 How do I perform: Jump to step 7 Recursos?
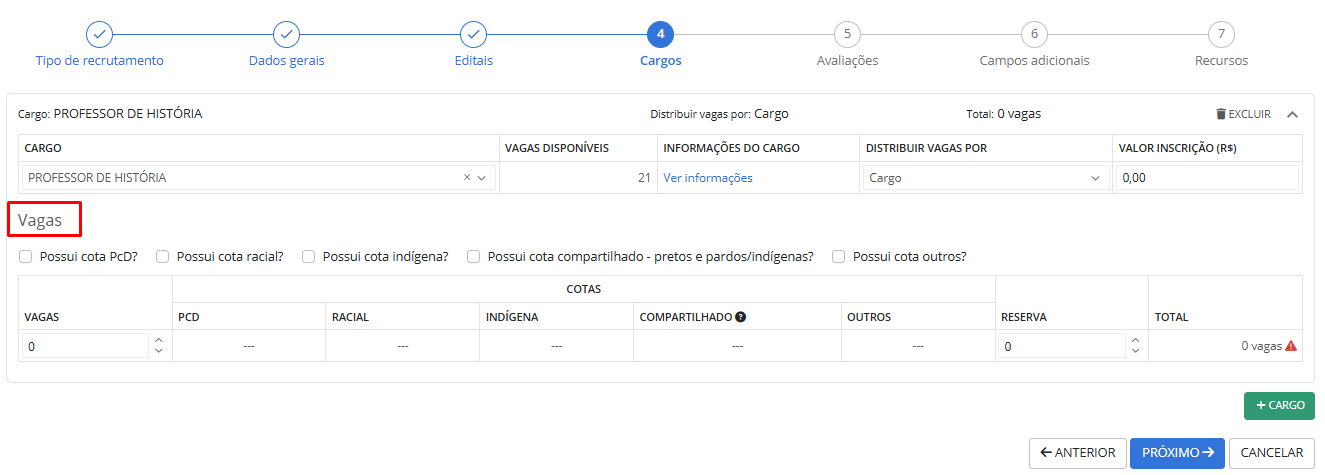pos(1221,34)
